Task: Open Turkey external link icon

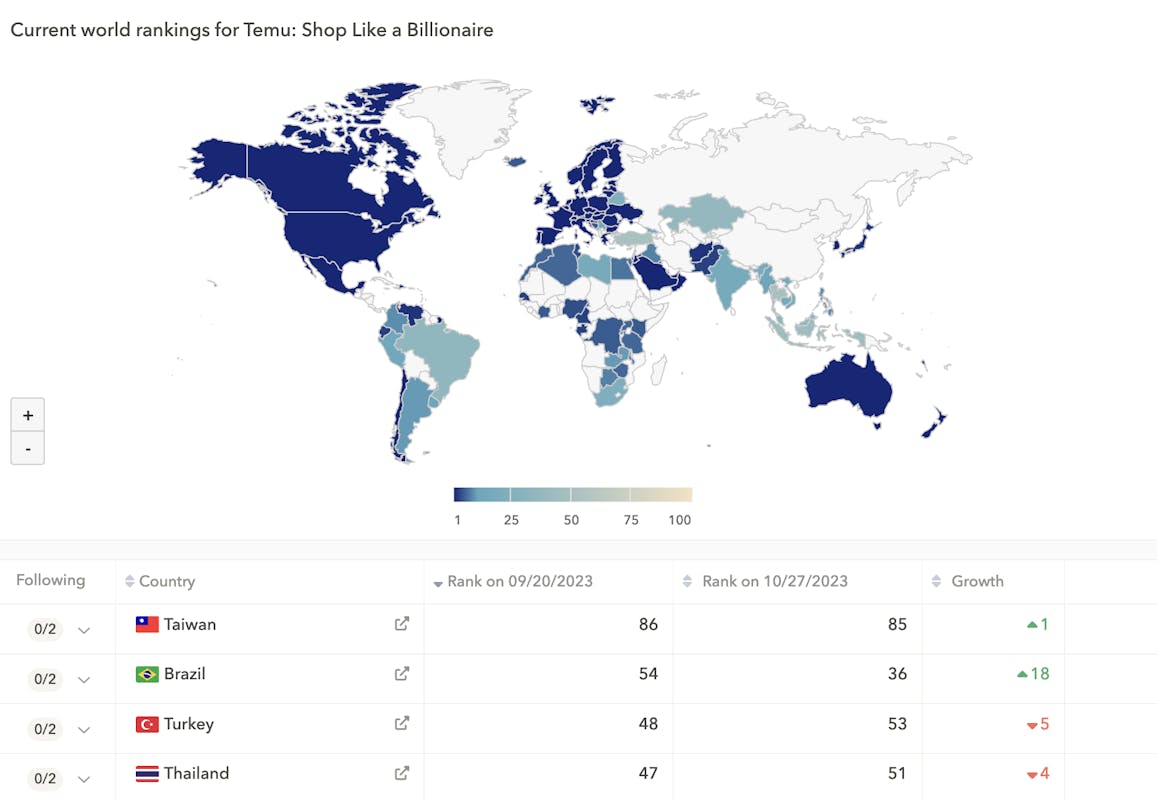Action: (x=401, y=723)
